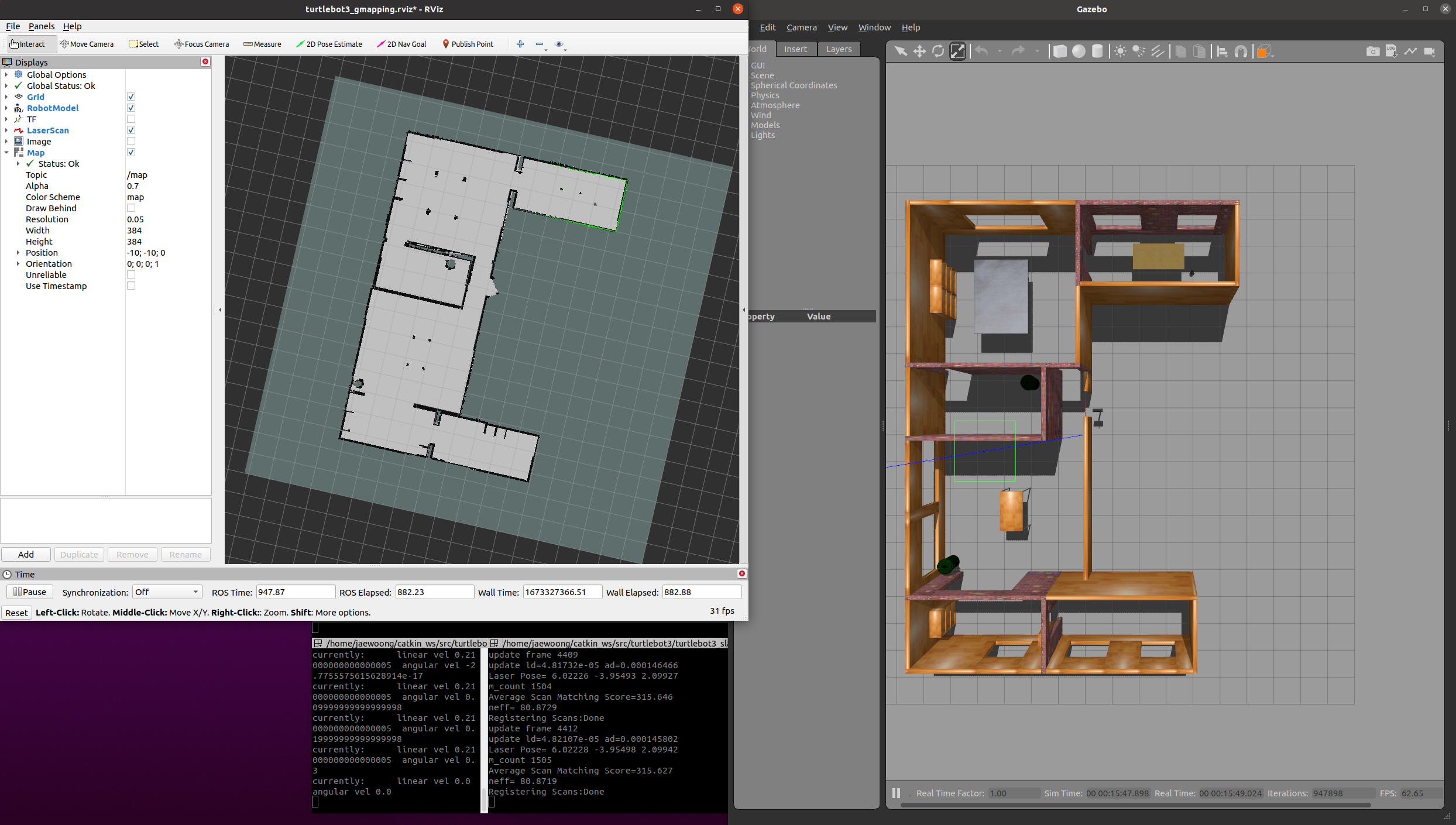Screen dimensions: 1456x825
Task: Select Gazebo translate mode icon
Action: coord(919,51)
